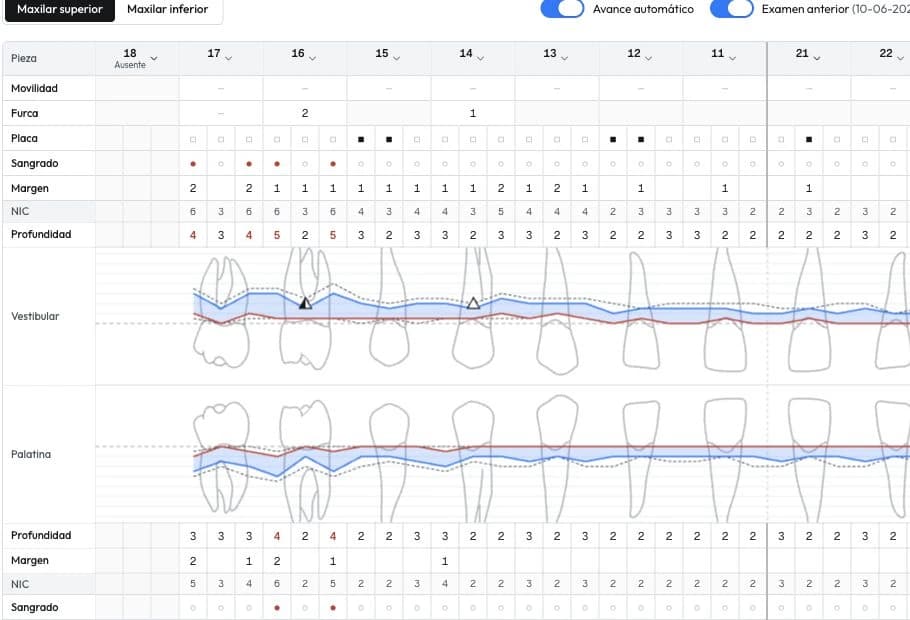Expand the tooth 16 options chevron
The image size is (910, 620).
[x=312, y=58]
